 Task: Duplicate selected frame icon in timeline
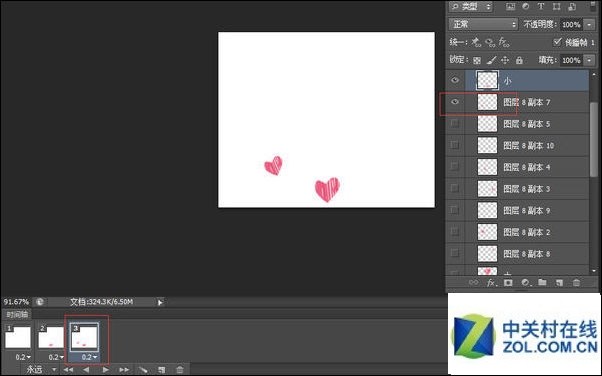click(x=162, y=369)
